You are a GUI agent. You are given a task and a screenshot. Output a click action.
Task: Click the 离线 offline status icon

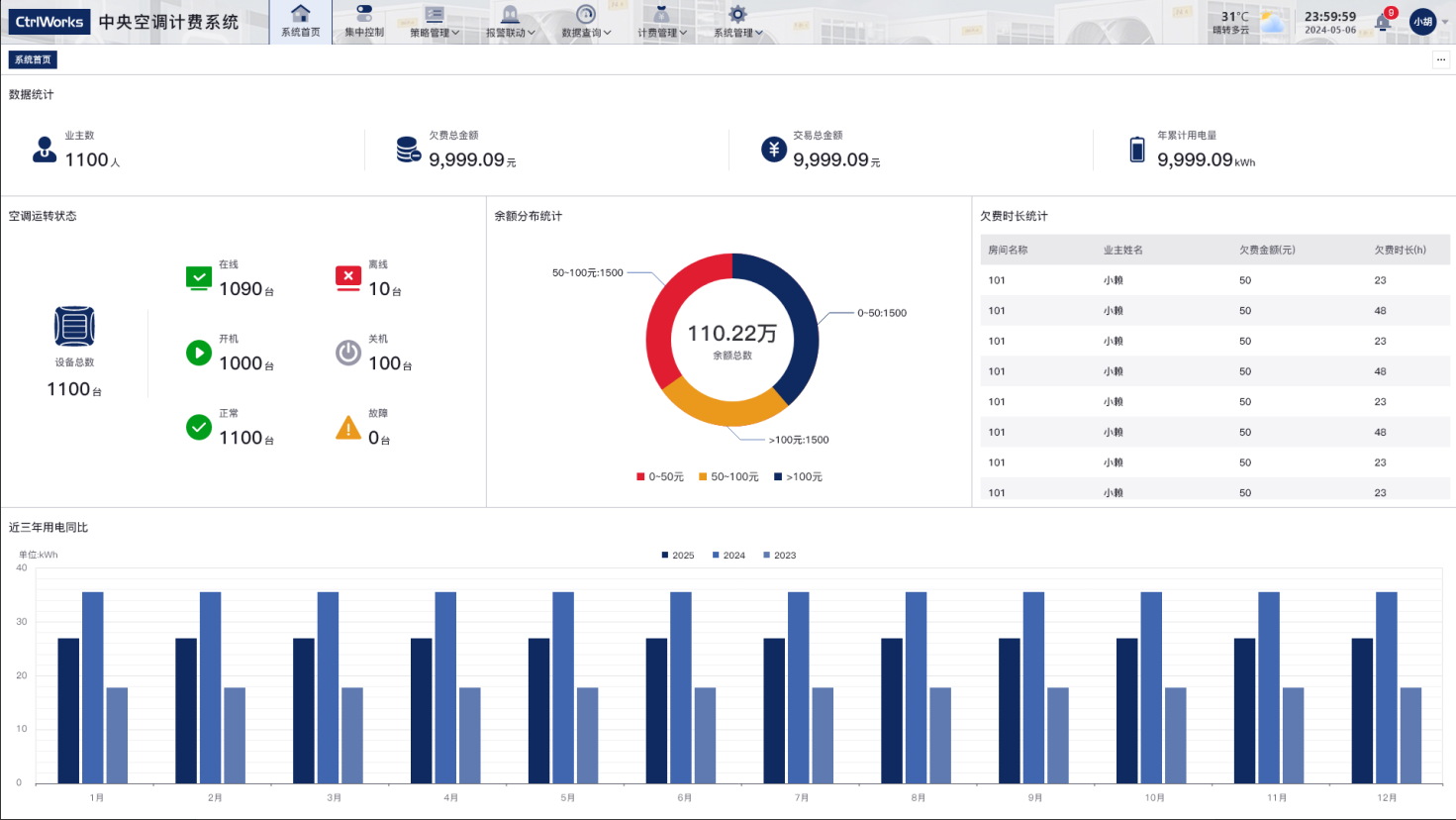348,278
